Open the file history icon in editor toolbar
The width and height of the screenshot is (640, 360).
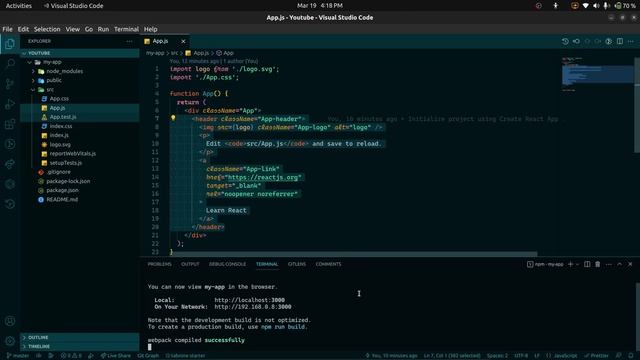(565, 41)
